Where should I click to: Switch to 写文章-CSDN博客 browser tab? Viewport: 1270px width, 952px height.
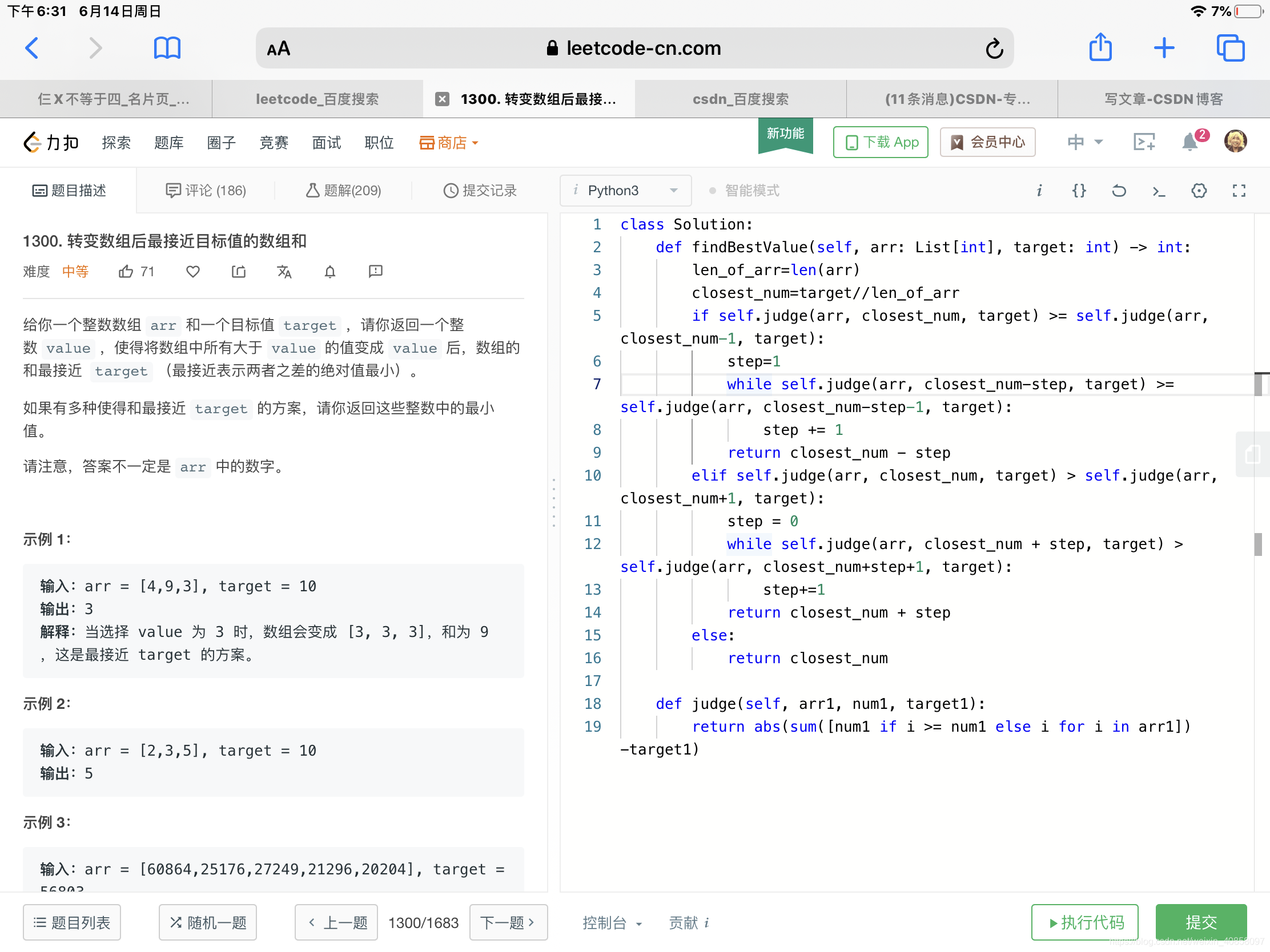point(1163,99)
